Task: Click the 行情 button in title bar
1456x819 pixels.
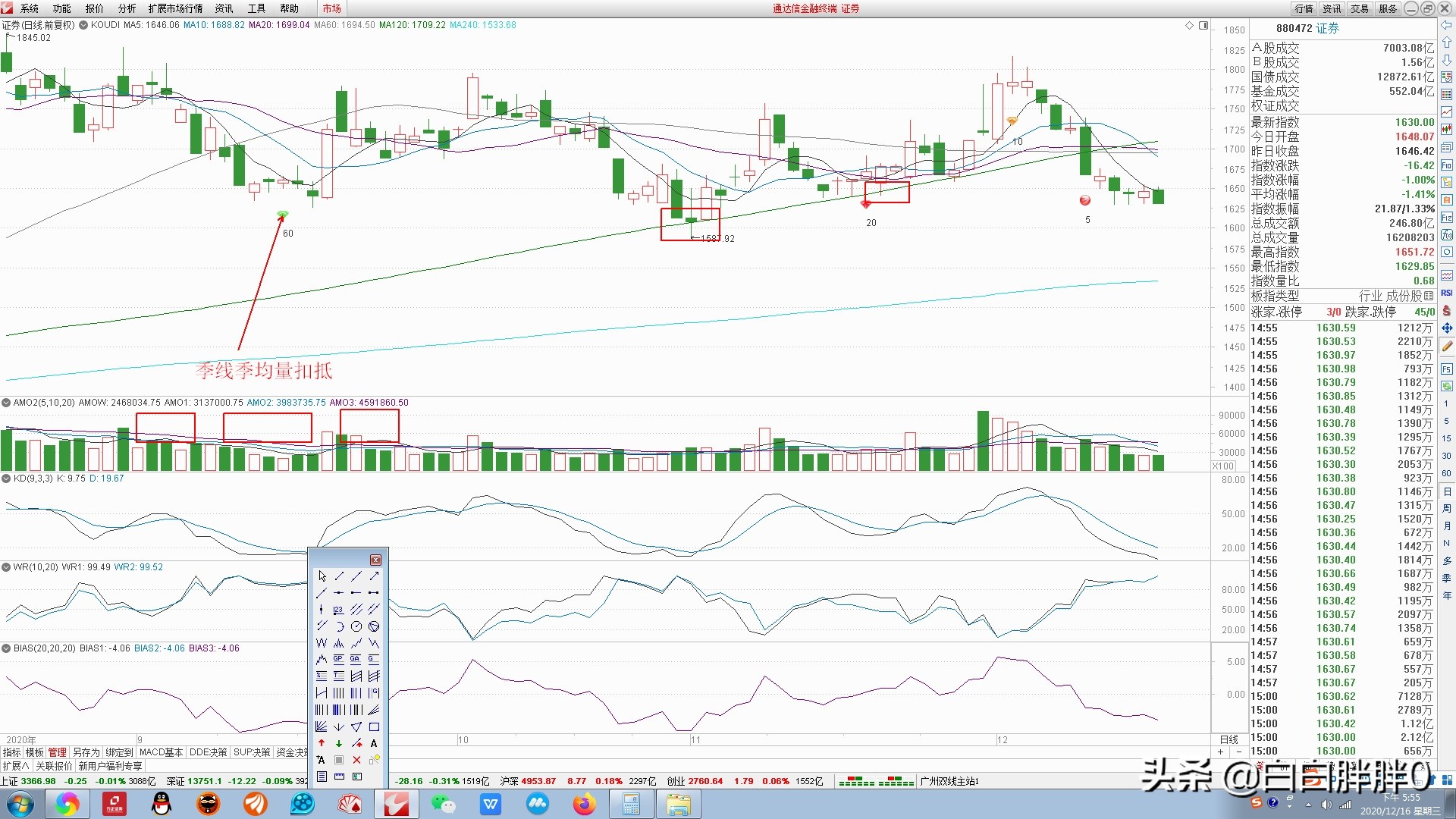Action: [x=1304, y=8]
